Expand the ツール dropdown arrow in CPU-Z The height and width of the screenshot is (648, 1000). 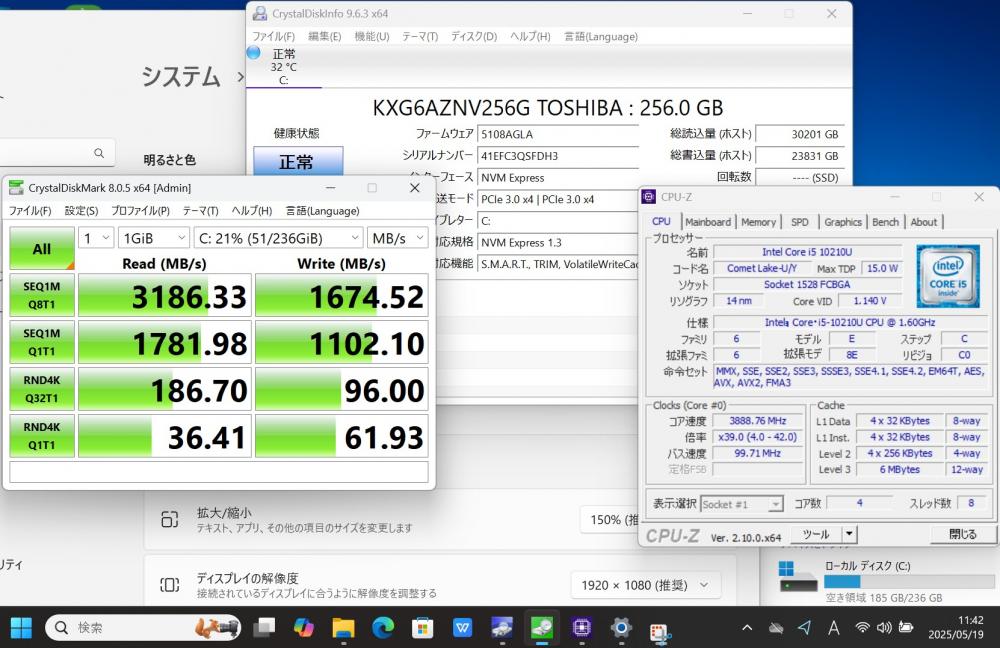pos(849,534)
